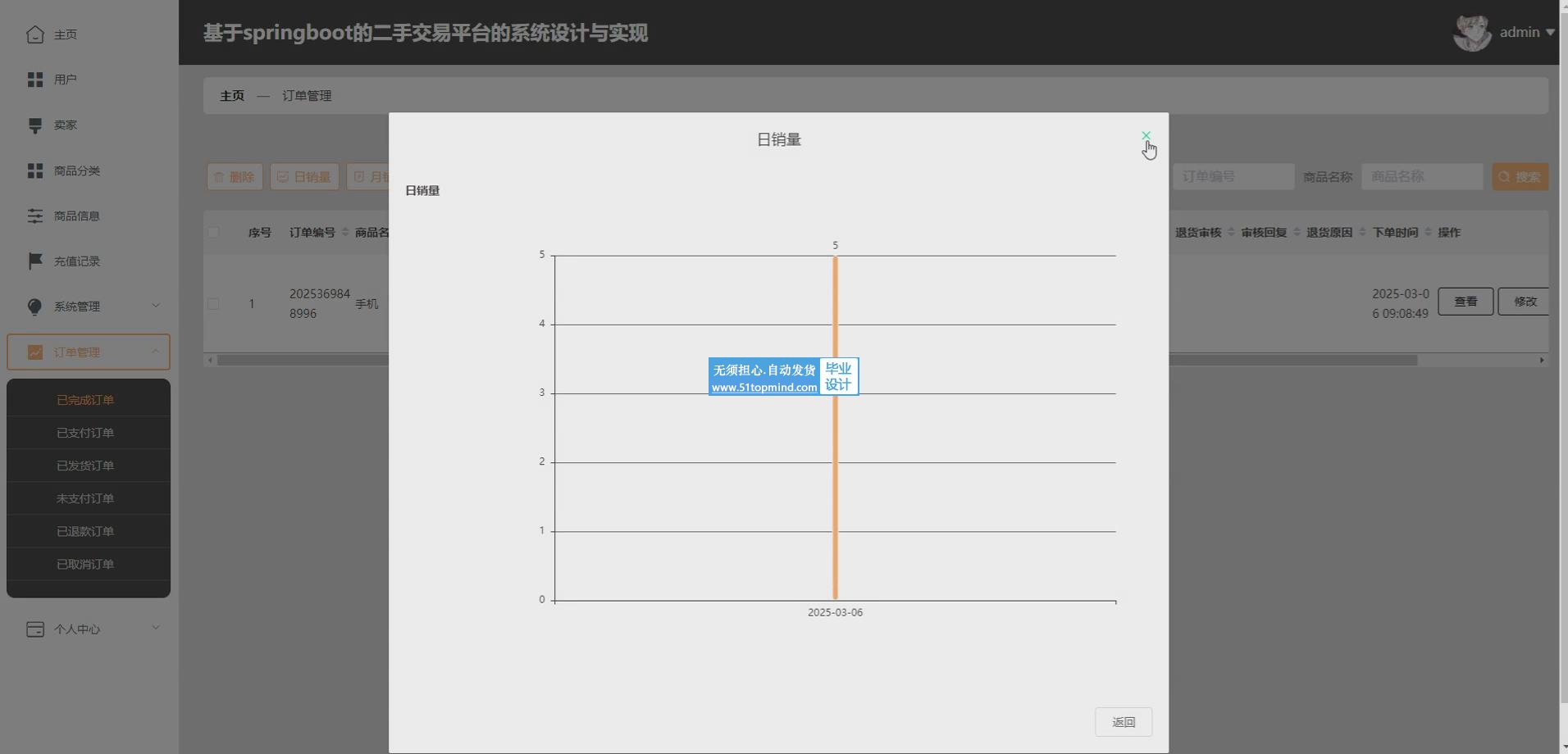Click the 商品分类 category icon

pyautogui.click(x=35, y=170)
